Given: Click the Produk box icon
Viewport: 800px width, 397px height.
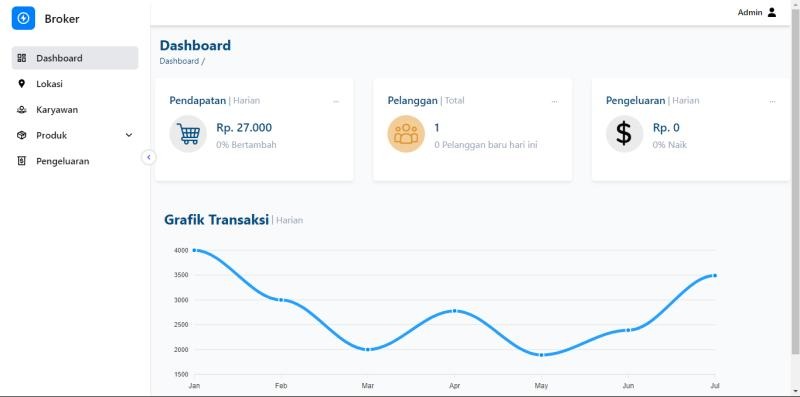Looking at the screenshot, I should pos(21,135).
